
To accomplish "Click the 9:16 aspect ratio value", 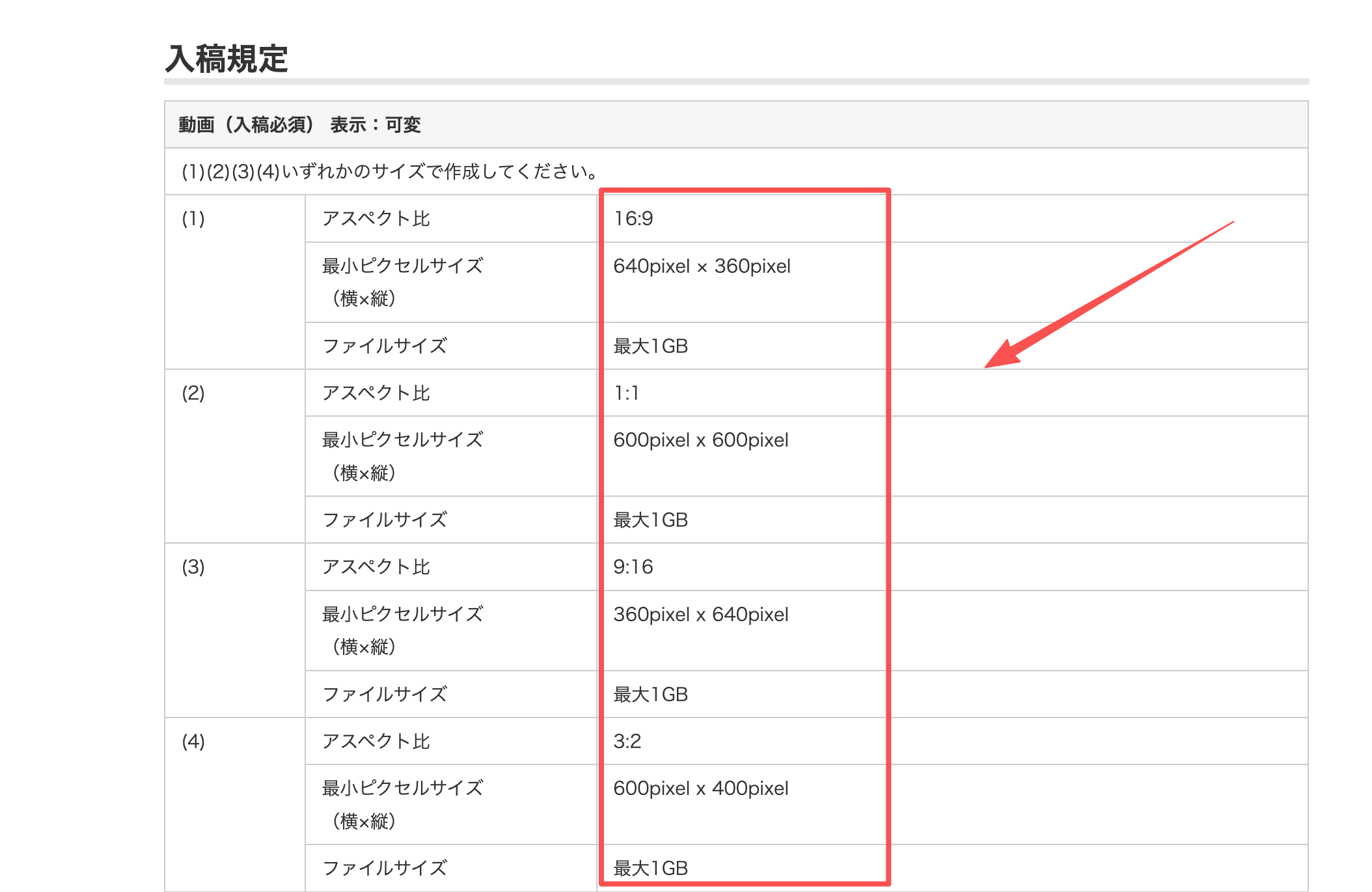I will pyautogui.click(x=633, y=566).
